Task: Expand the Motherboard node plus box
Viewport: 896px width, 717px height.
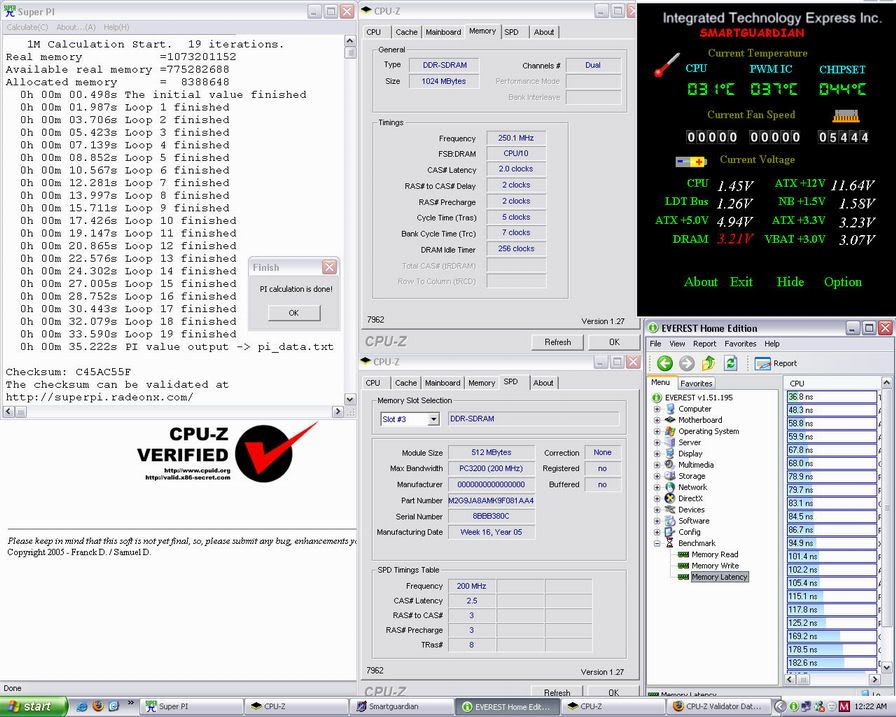Action: pos(657,420)
